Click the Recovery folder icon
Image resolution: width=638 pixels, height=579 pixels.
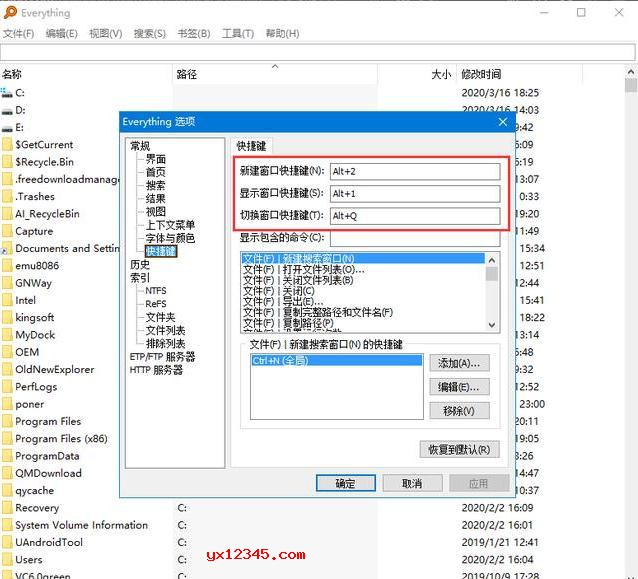[x=7, y=508]
